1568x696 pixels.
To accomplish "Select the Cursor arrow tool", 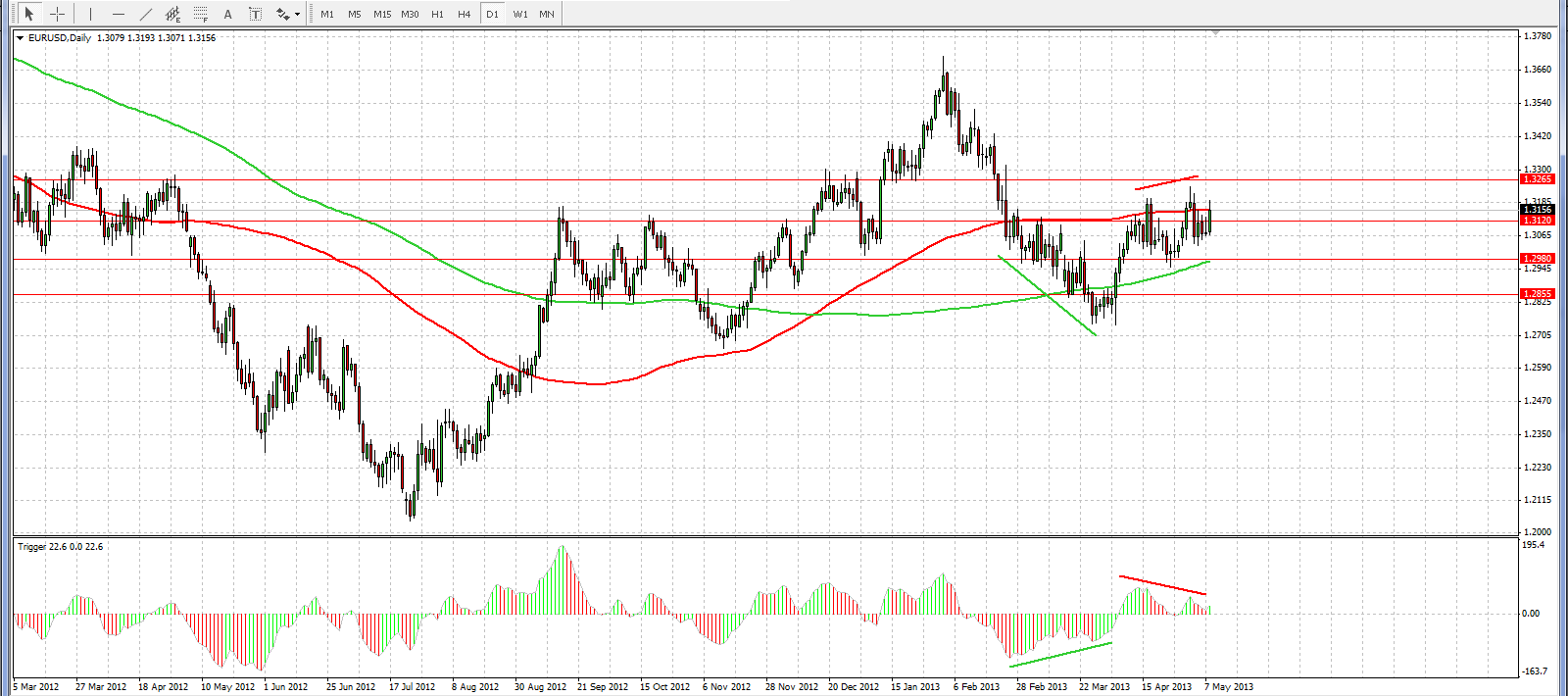I will [28, 14].
